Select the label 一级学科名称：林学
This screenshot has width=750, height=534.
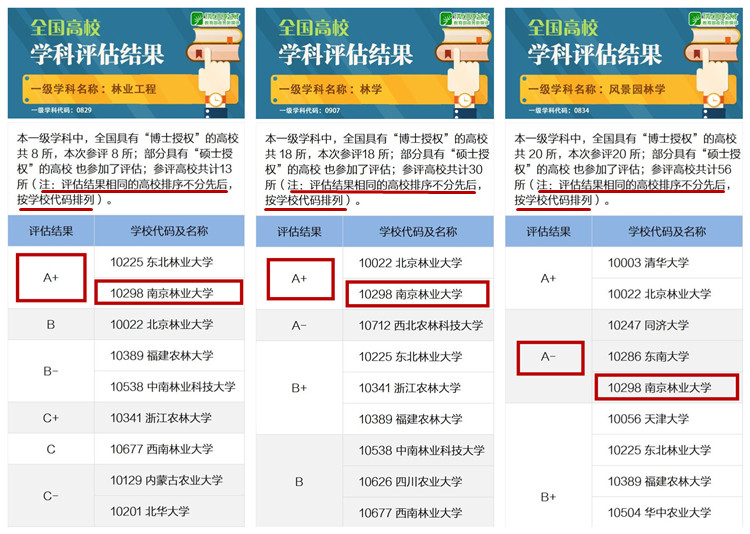tap(331, 89)
